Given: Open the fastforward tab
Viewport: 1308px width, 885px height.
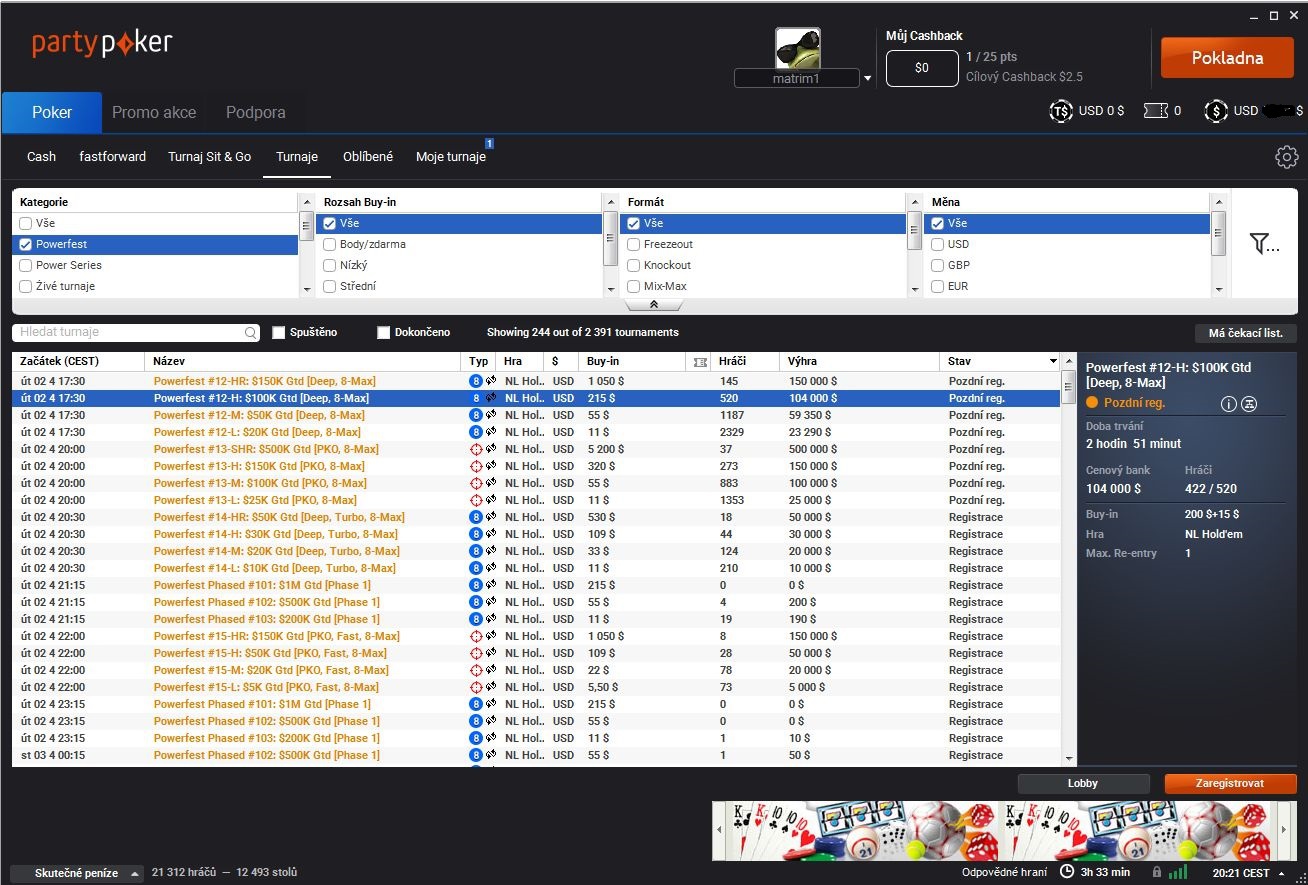Looking at the screenshot, I should click(x=113, y=157).
